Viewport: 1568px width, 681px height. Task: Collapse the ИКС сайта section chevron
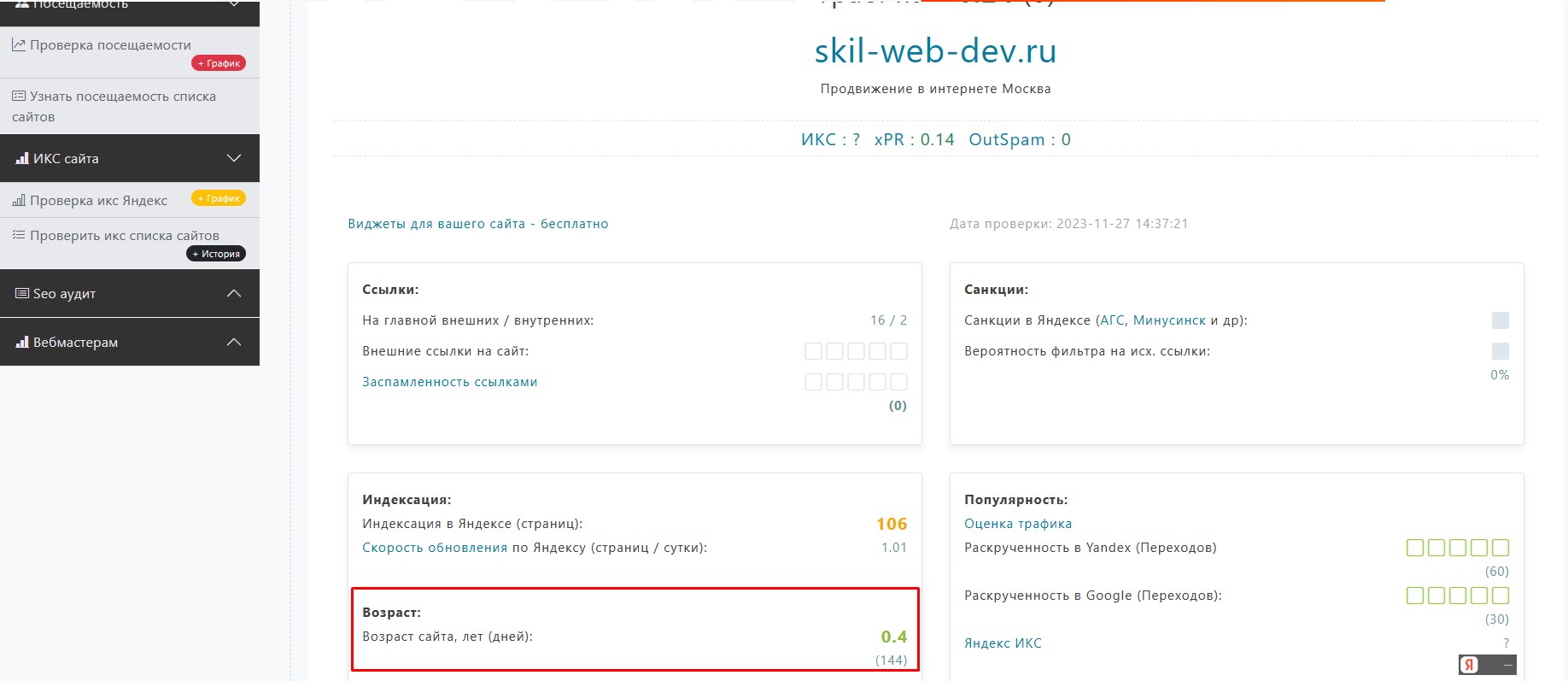(234, 158)
